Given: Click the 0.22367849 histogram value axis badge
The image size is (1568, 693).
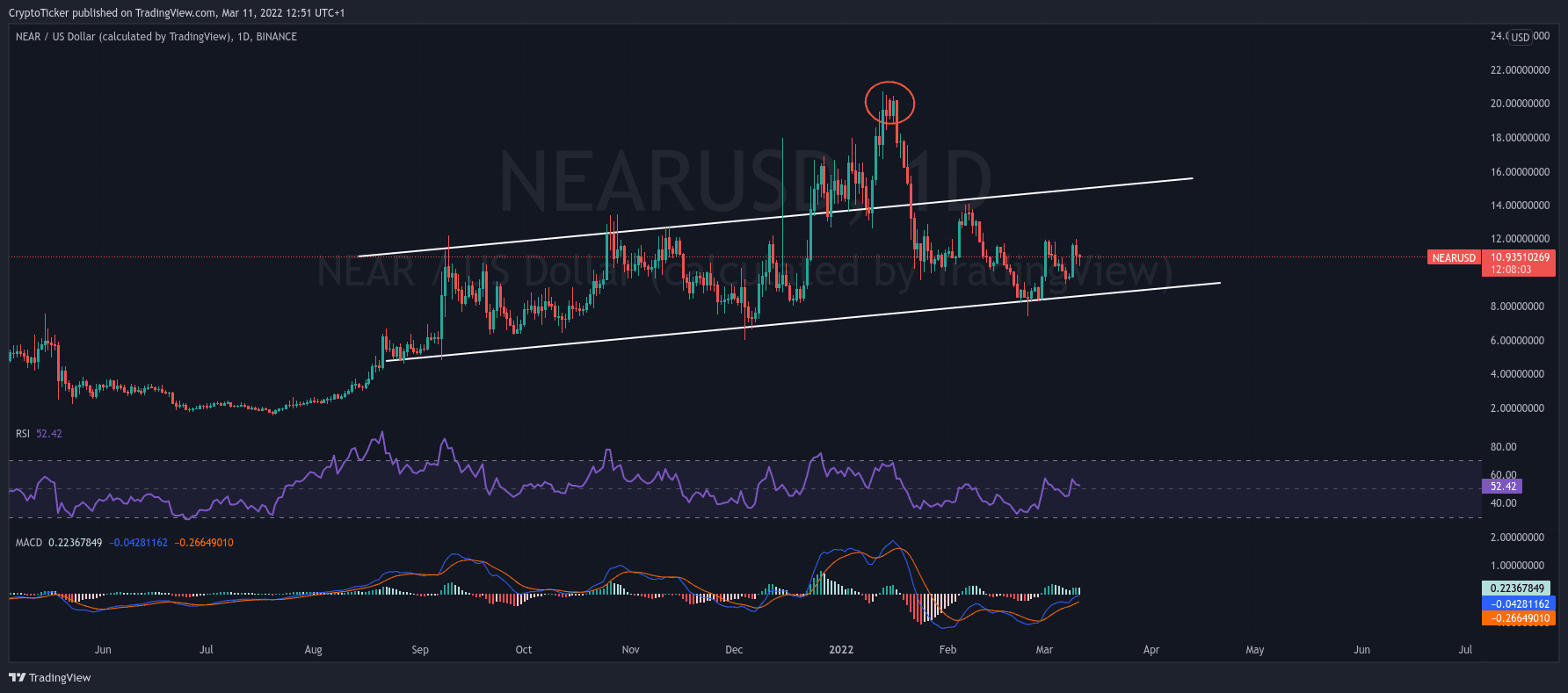Looking at the screenshot, I should pos(1517,588).
